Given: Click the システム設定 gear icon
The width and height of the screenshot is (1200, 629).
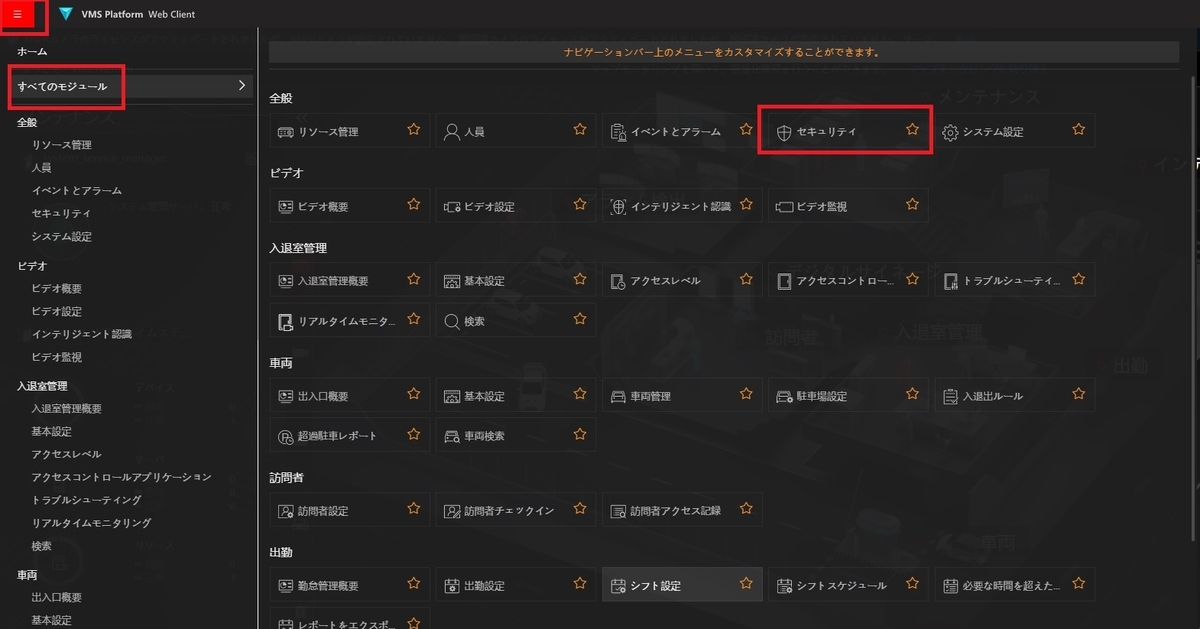Looking at the screenshot, I should coord(956,129).
